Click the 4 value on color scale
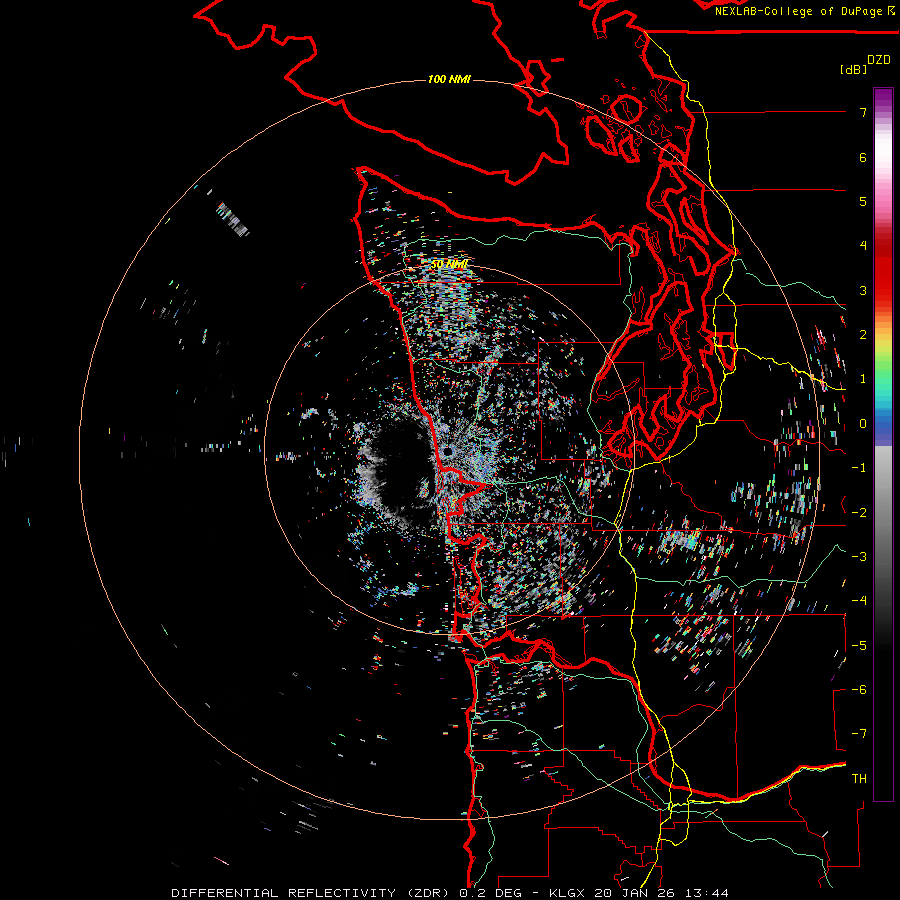Screen dimensions: 900x900 tap(863, 246)
